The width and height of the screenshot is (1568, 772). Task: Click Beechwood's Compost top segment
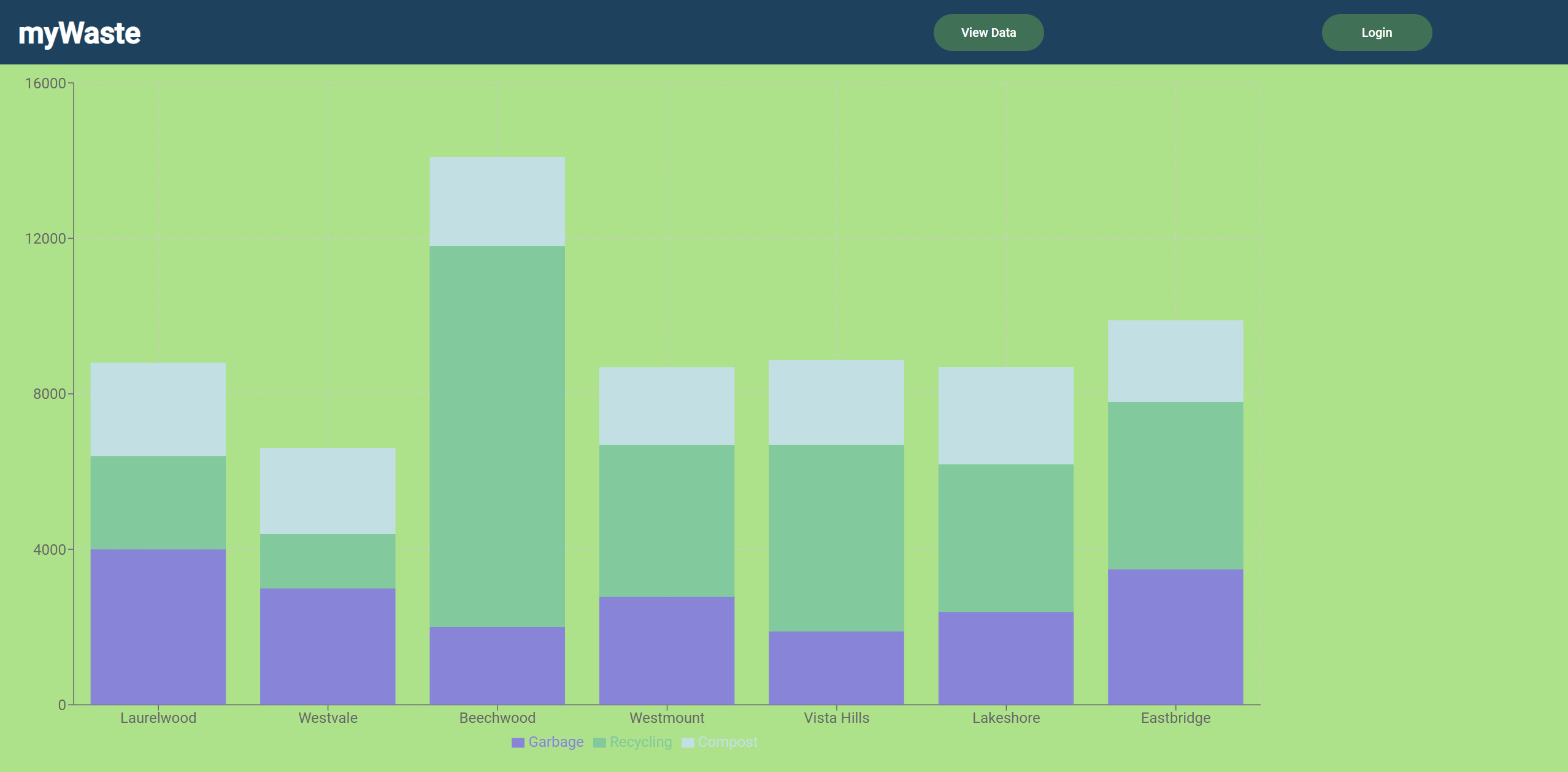tap(497, 201)
